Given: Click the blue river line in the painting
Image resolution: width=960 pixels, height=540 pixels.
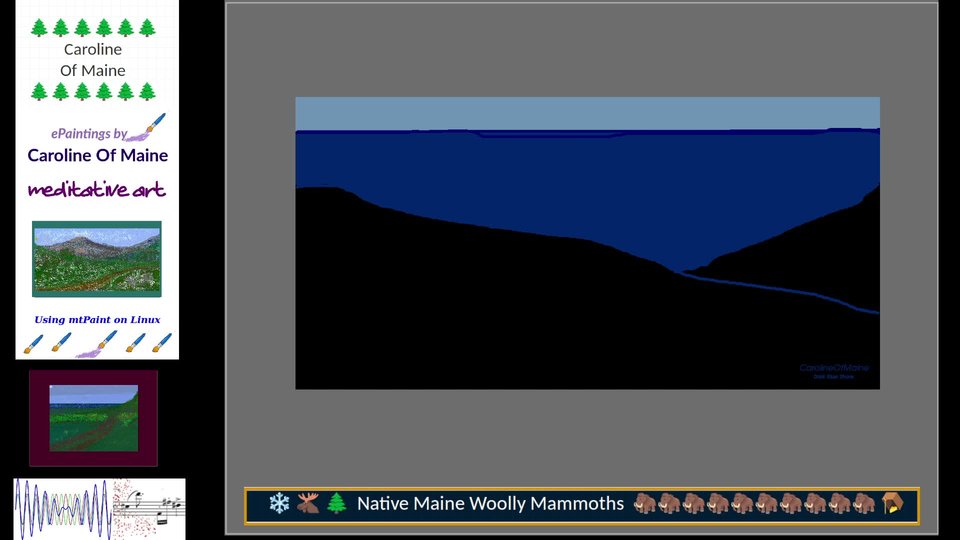Looking at the screenshot, I should 781,291.
